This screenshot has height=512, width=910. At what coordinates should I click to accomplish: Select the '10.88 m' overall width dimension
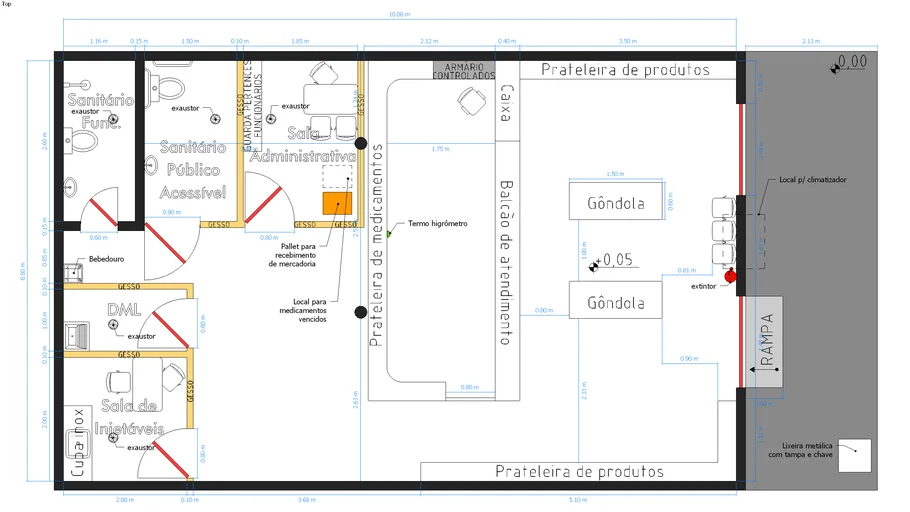[x=399, y=14]
